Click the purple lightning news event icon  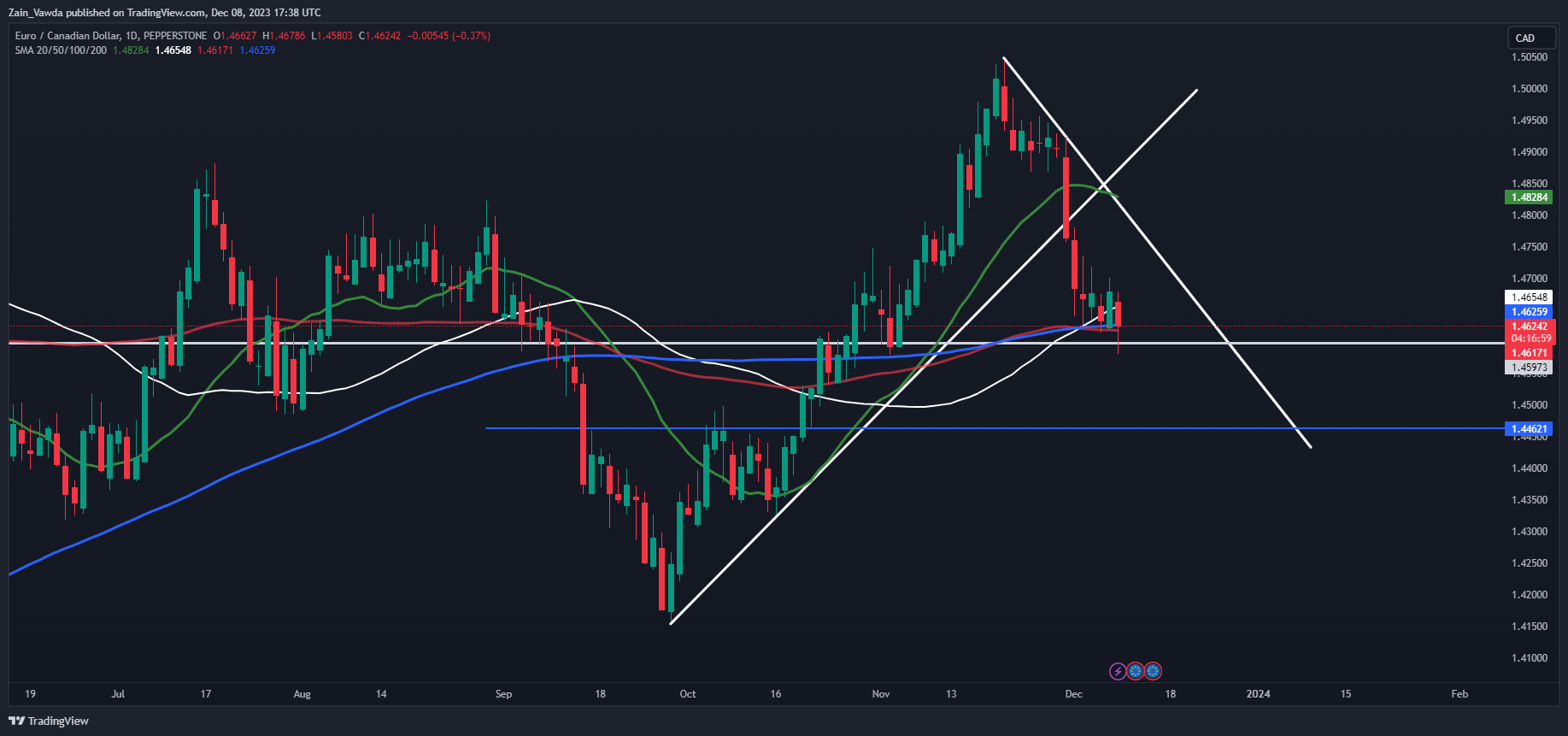pos(1118,671)
